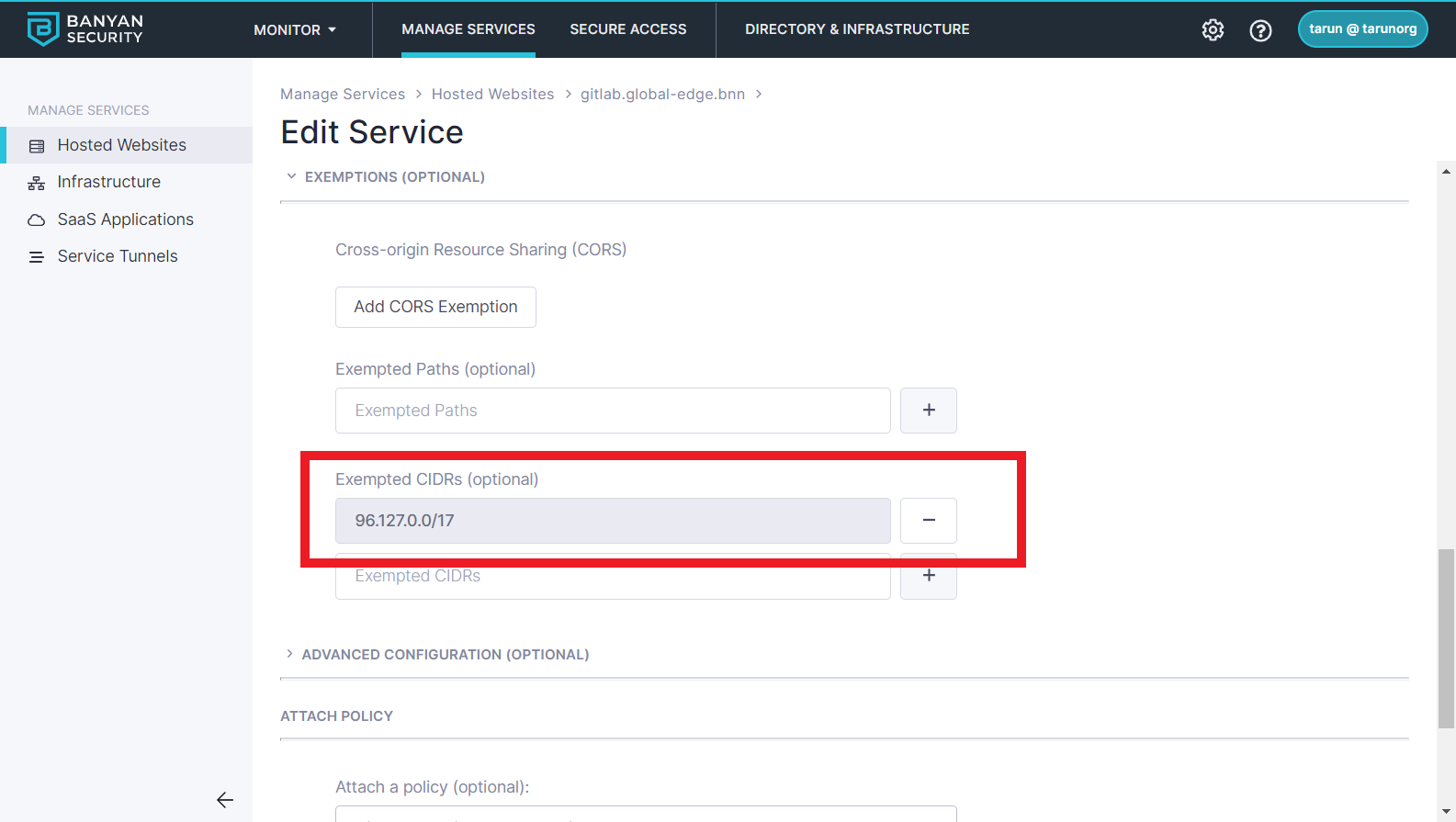Open Infrastructure in the sidebar
The height and width of the screenshot is (822, 1456).
[108, 182]
